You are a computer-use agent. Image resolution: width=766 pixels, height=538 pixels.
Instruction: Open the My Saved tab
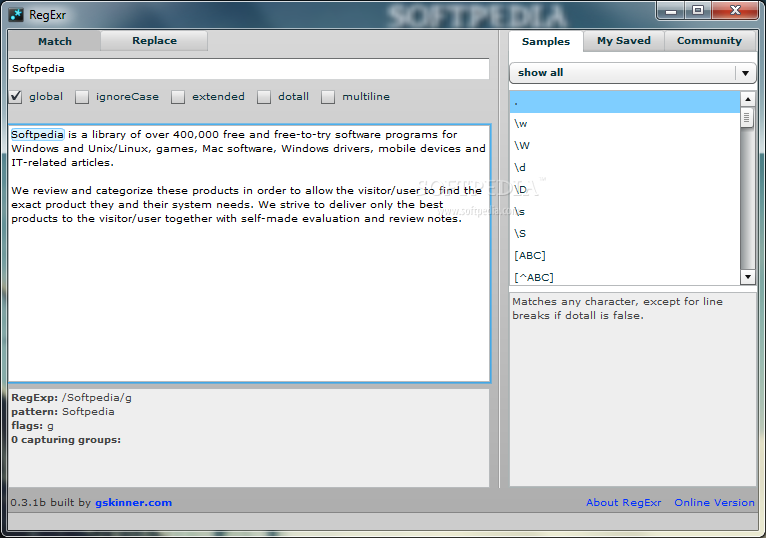pos(624,41)
